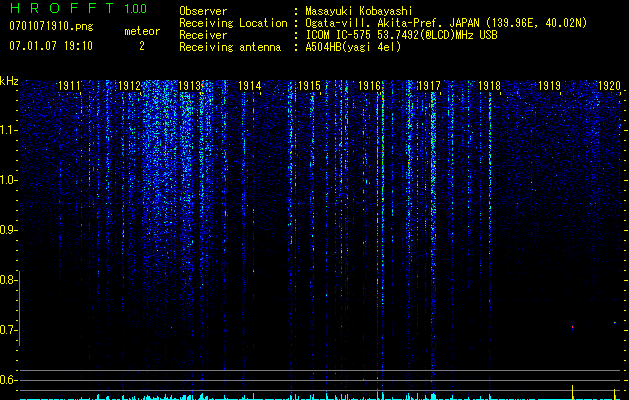Click the yellow spike in the bottom power graph

(x=572, y=392)
